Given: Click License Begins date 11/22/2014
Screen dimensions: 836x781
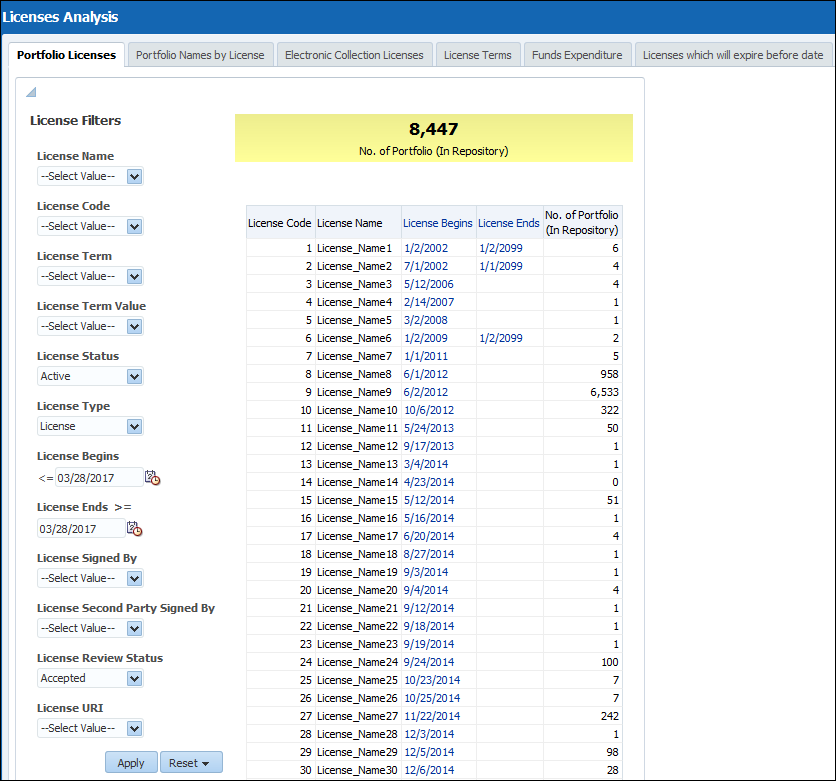Looking at the screenshot, I should [x=432, y=716].
